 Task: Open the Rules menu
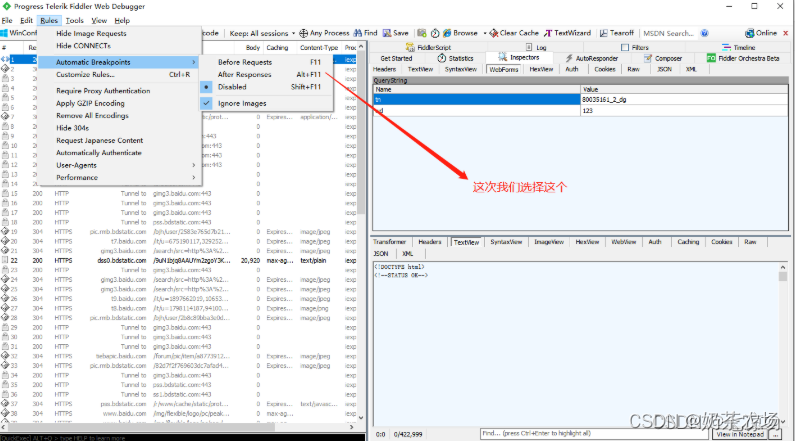tap(49, 20)
